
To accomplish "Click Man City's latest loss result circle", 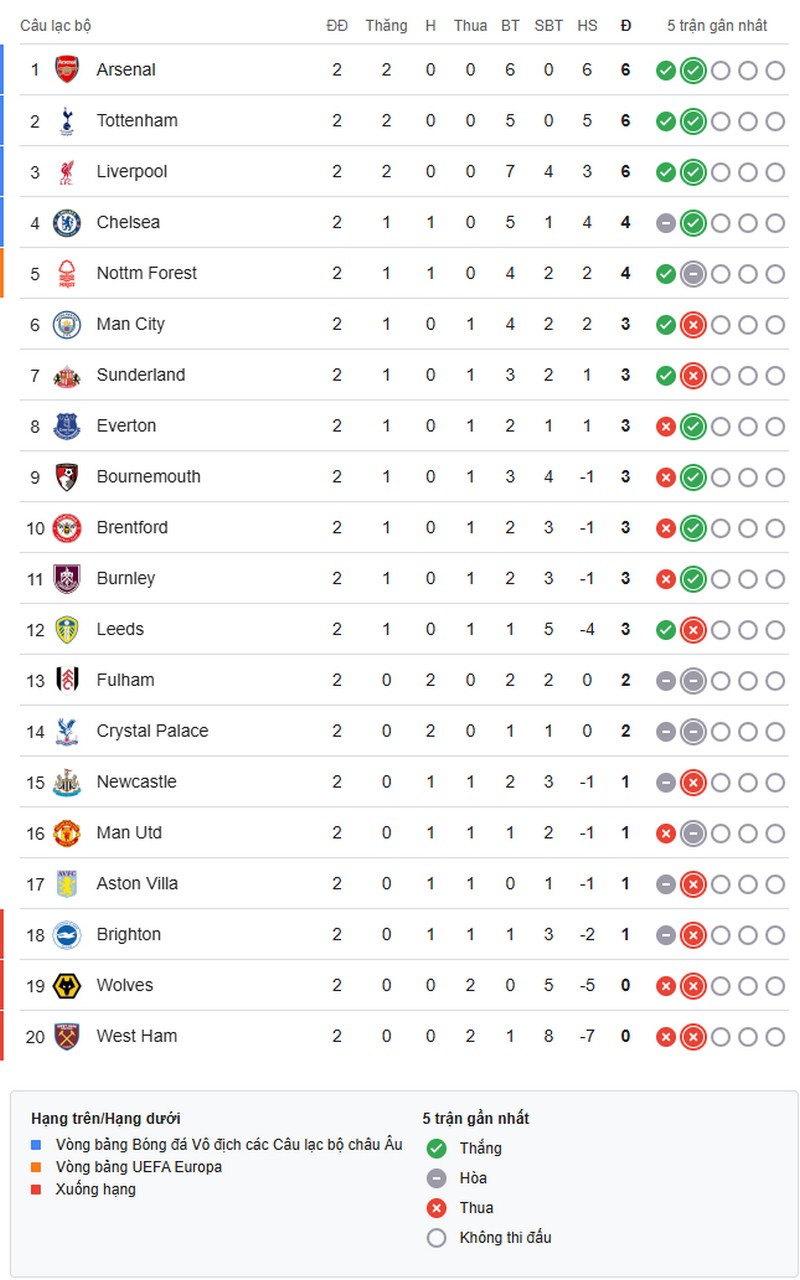I will coord(693,325).
